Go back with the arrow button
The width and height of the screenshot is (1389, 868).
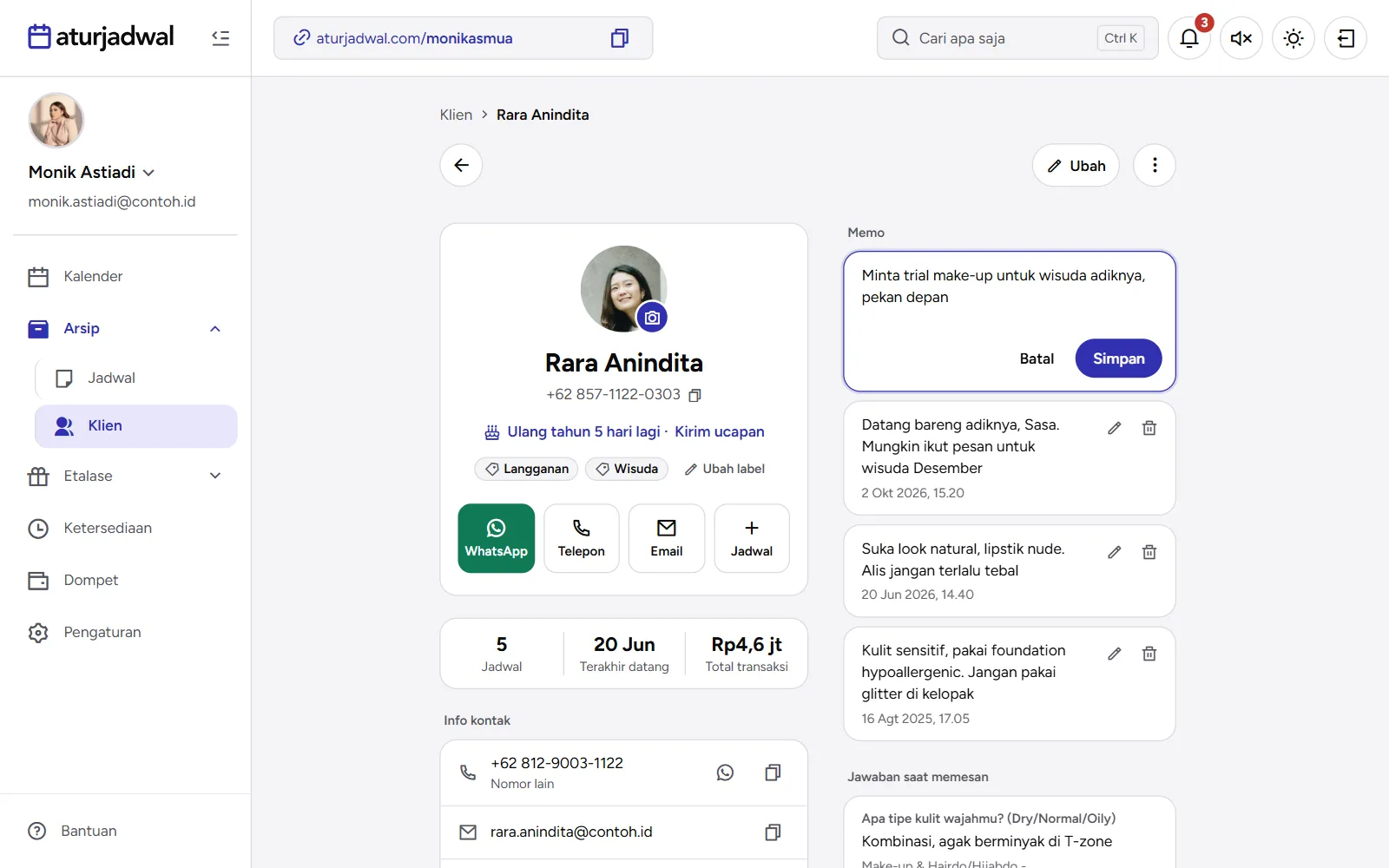coord(461,165)
